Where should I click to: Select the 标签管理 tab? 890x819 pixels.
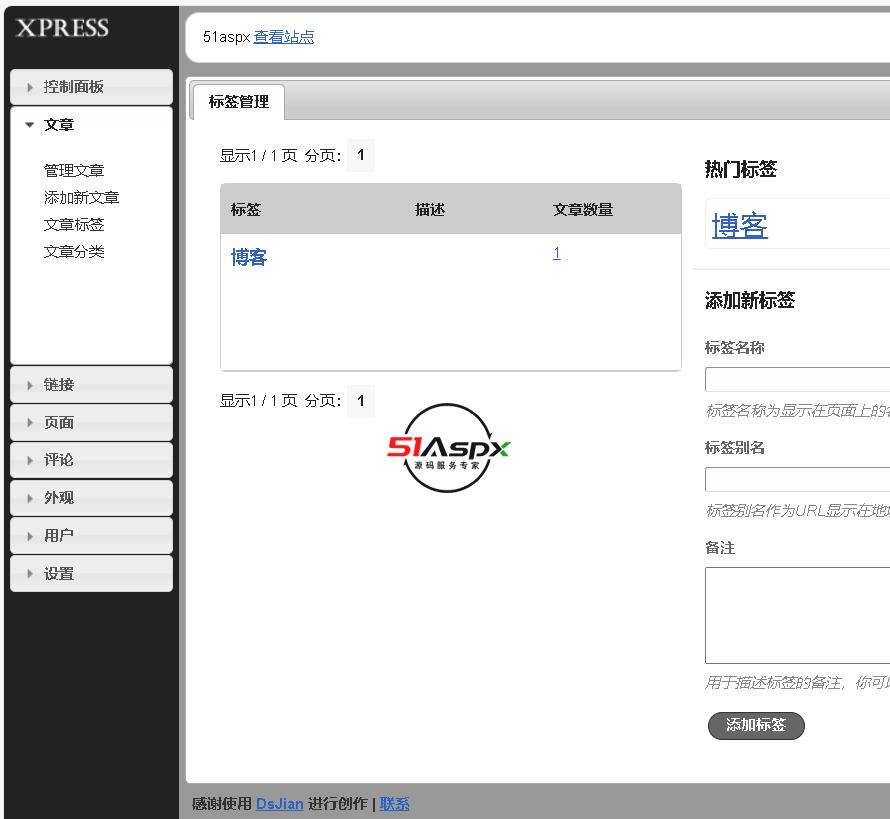point(238,102)
